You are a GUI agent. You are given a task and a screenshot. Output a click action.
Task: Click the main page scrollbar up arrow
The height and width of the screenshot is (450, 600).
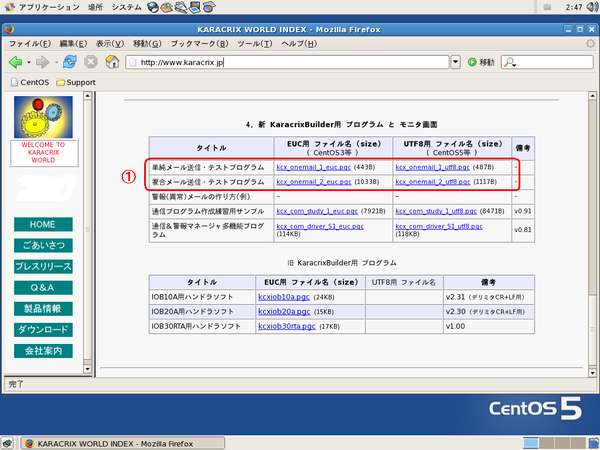click(x=592, y=96)
